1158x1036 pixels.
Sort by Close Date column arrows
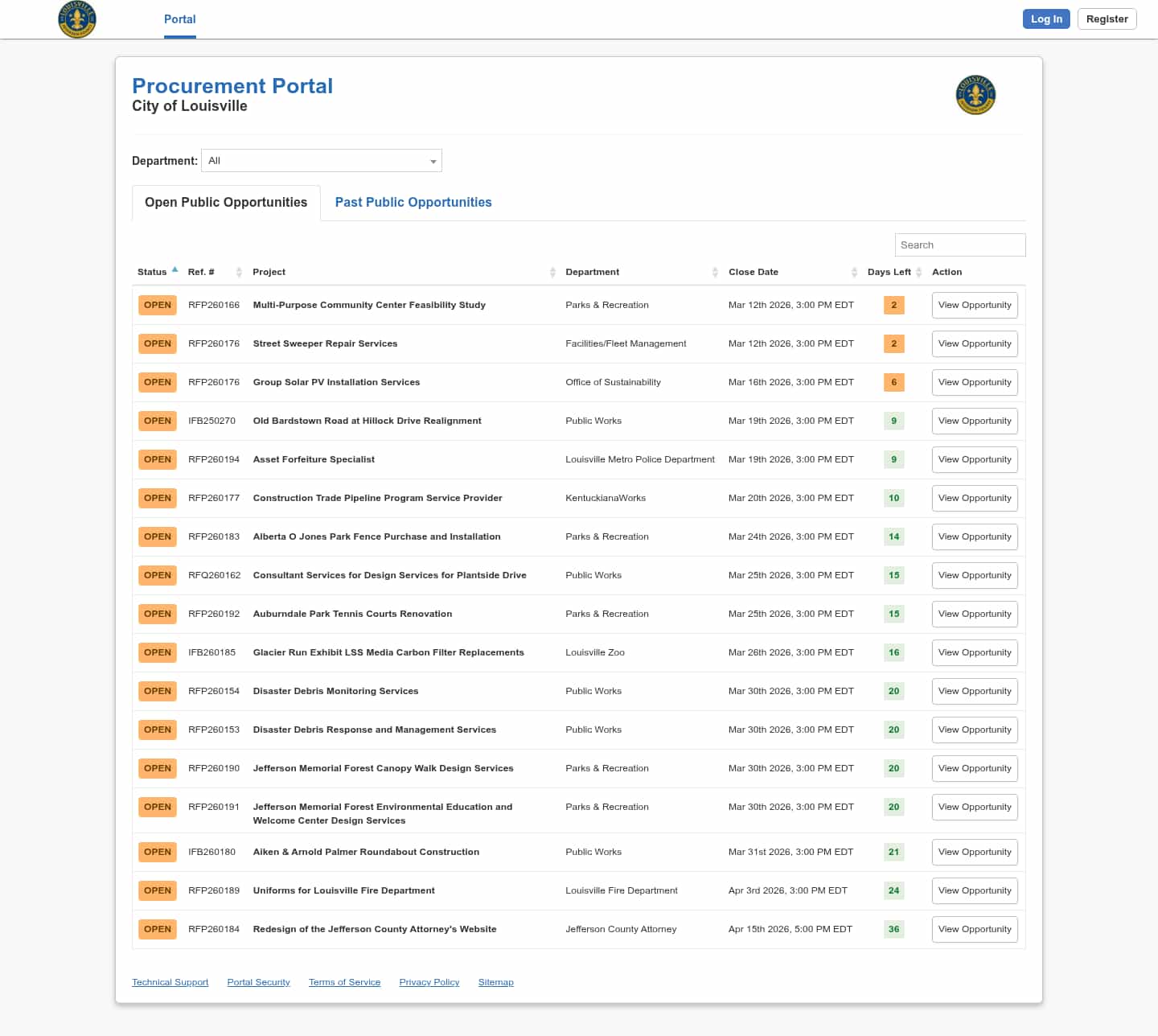854,273
